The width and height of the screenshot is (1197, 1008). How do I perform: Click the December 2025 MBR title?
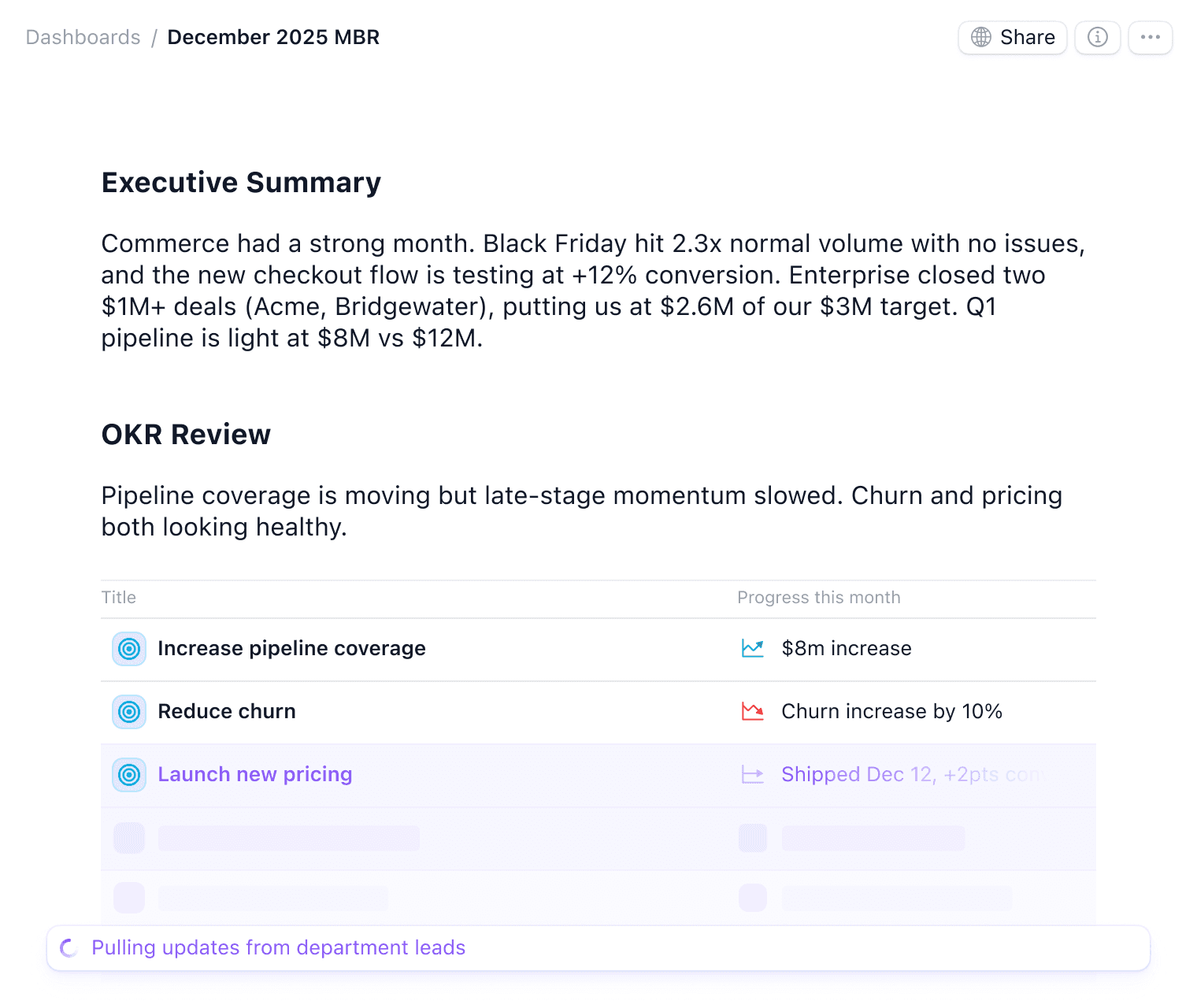click(273, 37)
